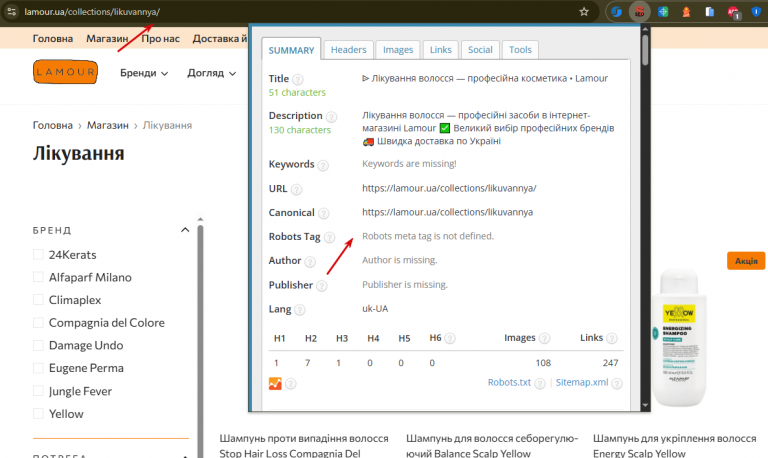Click the help icon beside Author
768x458 pixels.
pos(310,262)
